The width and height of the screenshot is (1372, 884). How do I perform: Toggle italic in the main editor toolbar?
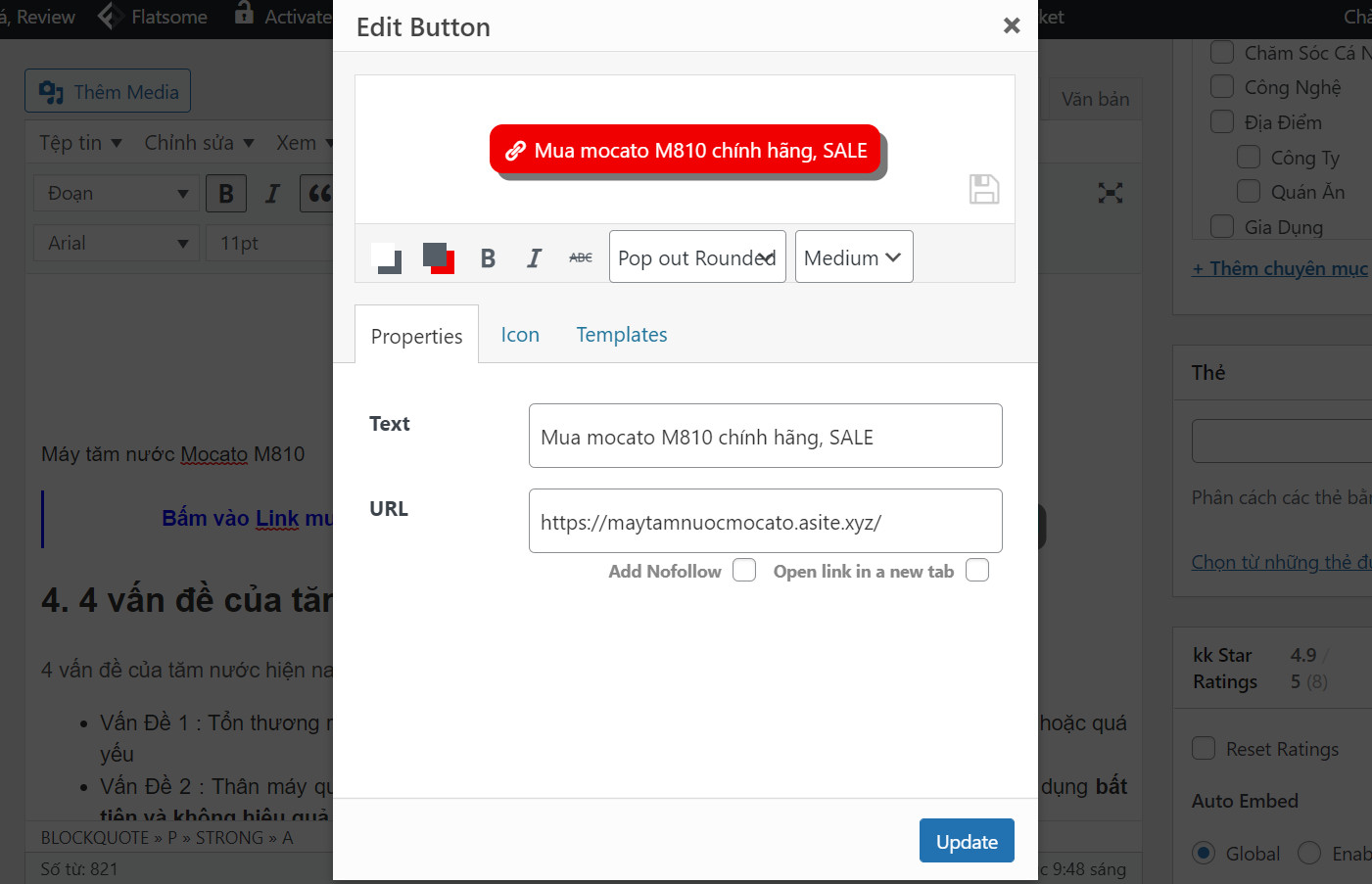(x=272, y=193)
